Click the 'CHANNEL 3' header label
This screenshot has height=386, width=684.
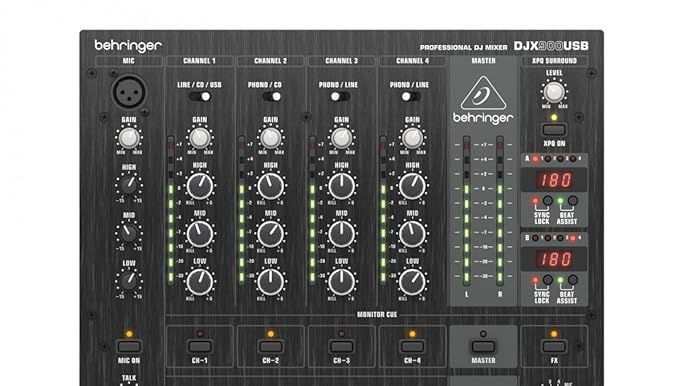pyautogui.click(x=342, y=61)
